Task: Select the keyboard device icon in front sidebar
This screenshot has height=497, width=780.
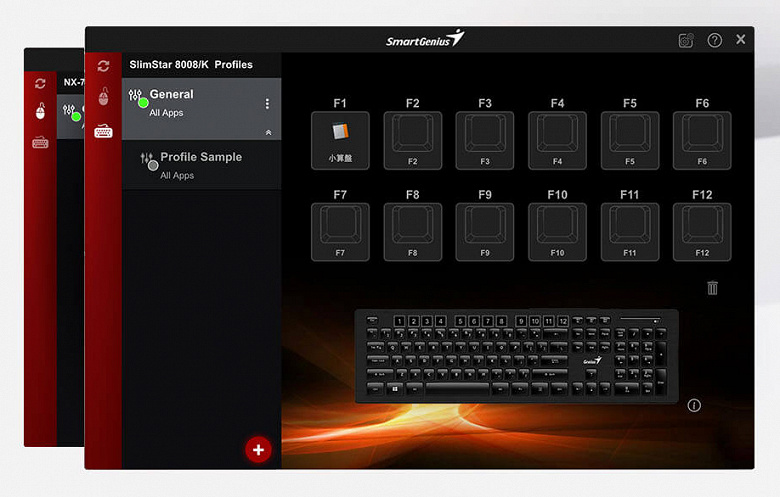Action: tap(103, 132)
